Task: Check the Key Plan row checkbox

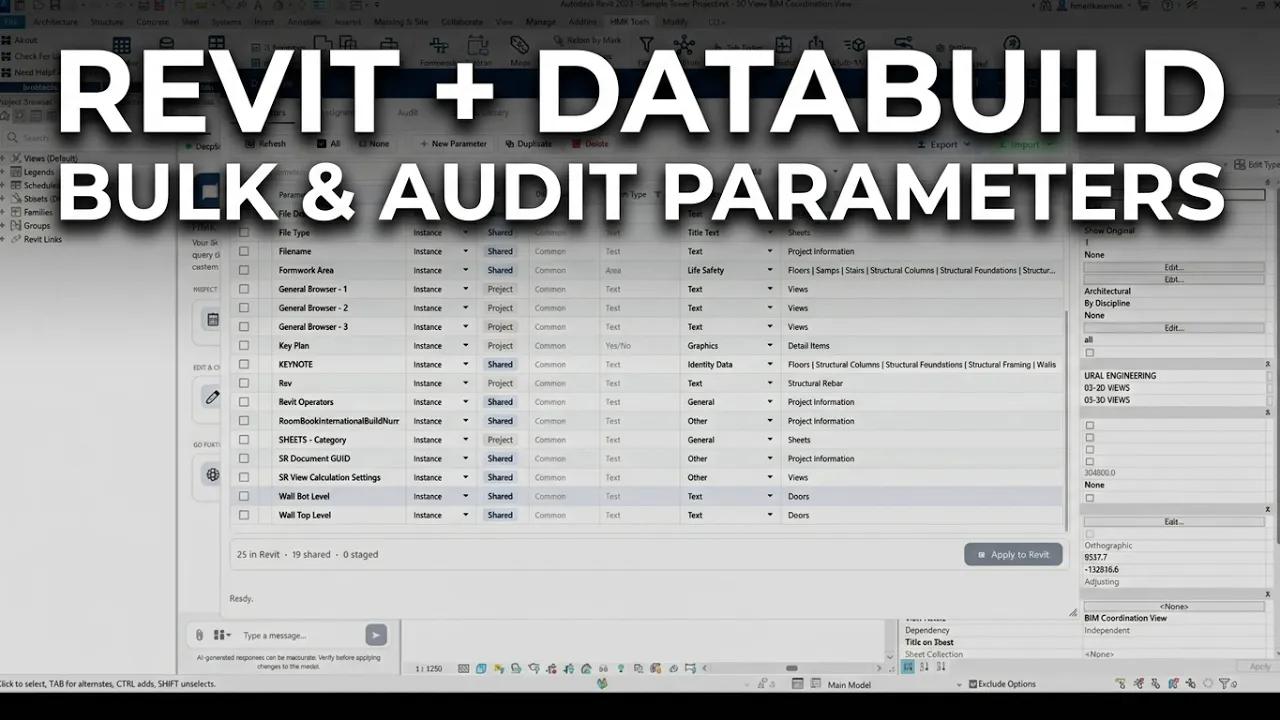Action: [x=244, y=345]
